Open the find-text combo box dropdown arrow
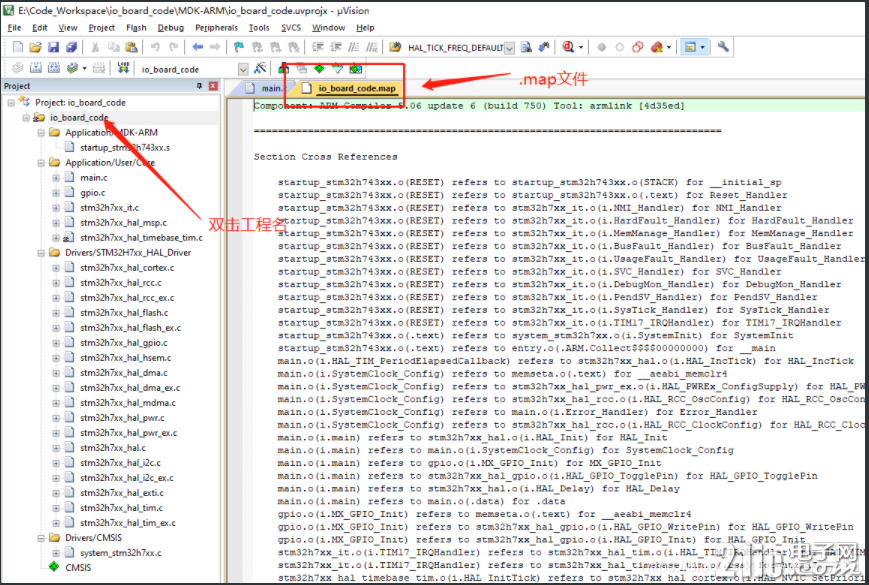This screenshot has width=869, height=585. tap(509, 48)
